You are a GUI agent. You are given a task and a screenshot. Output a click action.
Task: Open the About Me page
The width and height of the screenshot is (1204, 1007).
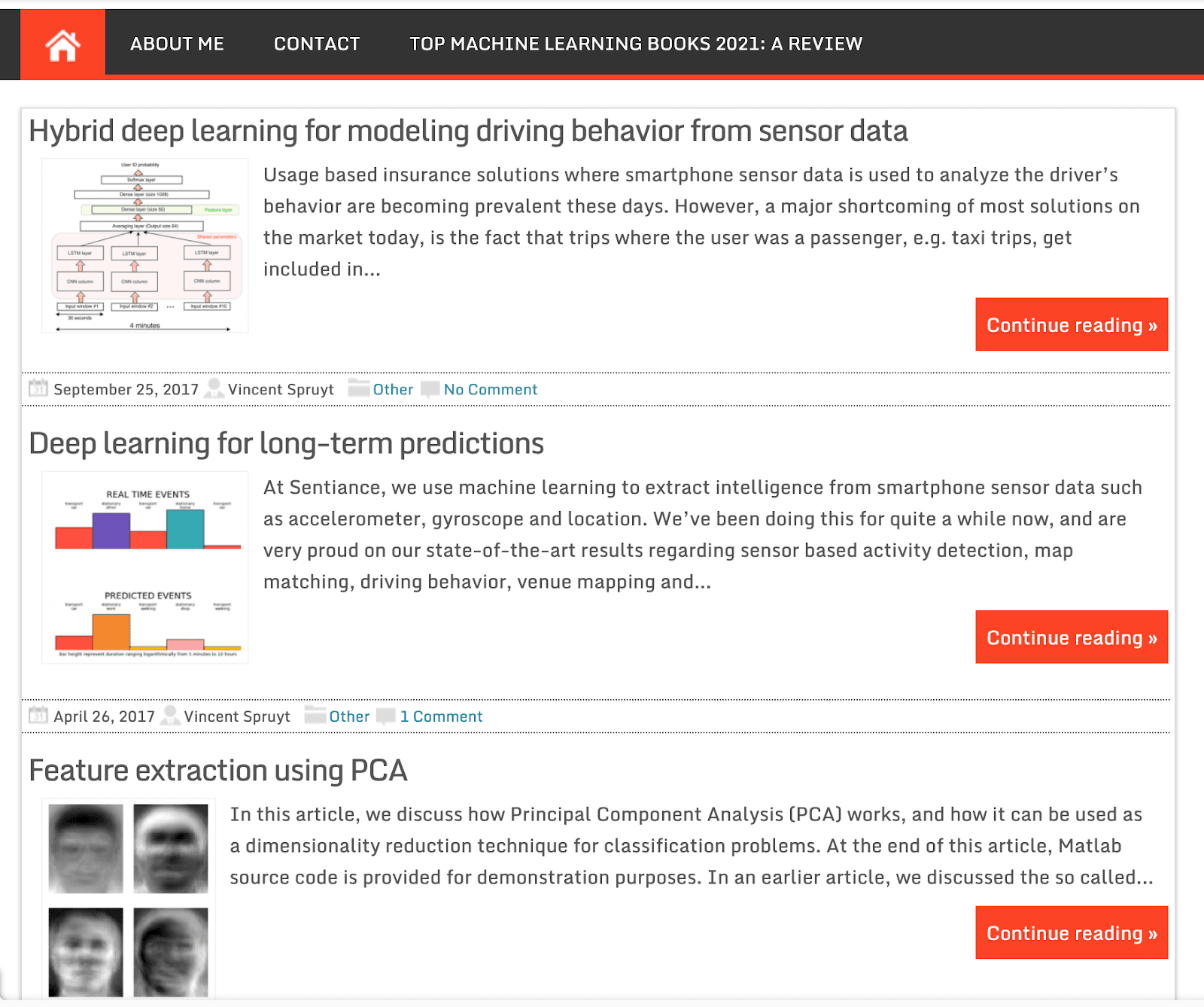point(177,44)
